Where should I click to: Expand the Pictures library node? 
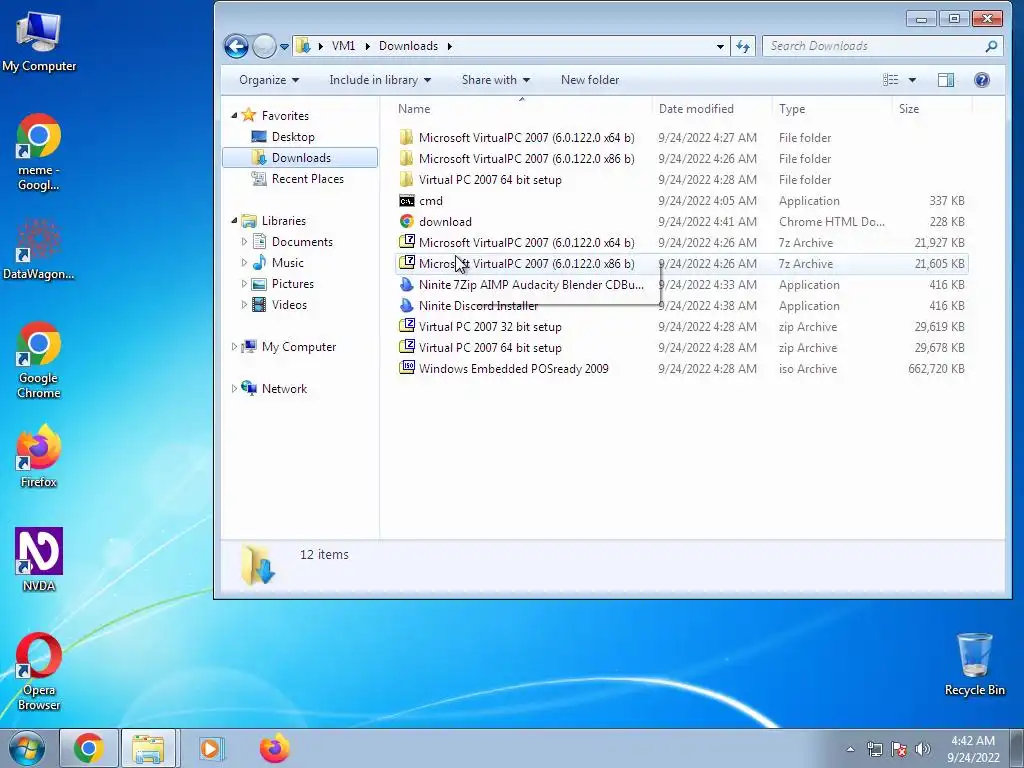click(244, 283)
